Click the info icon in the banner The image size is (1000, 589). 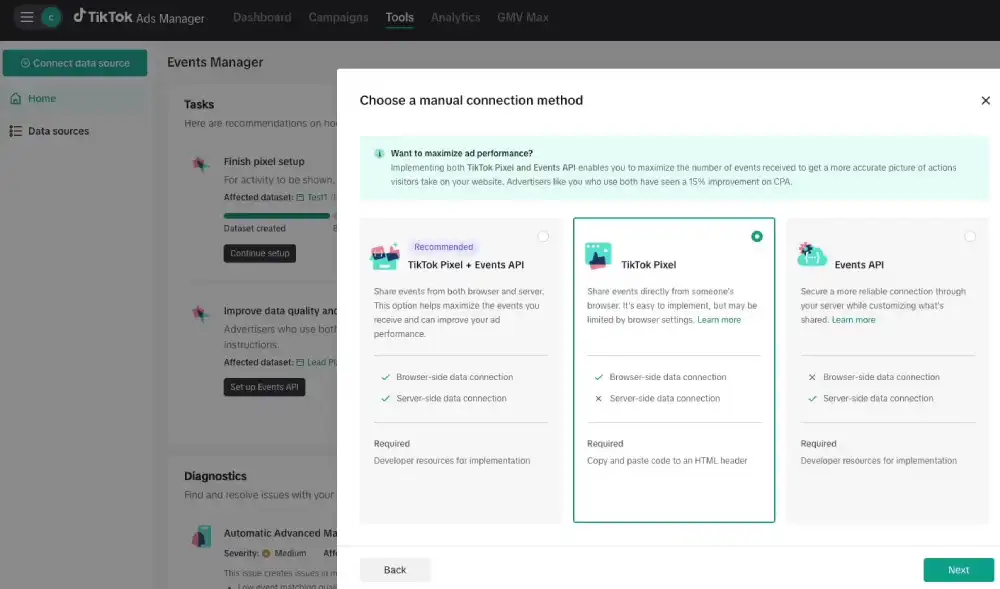[x=379, y=154]
